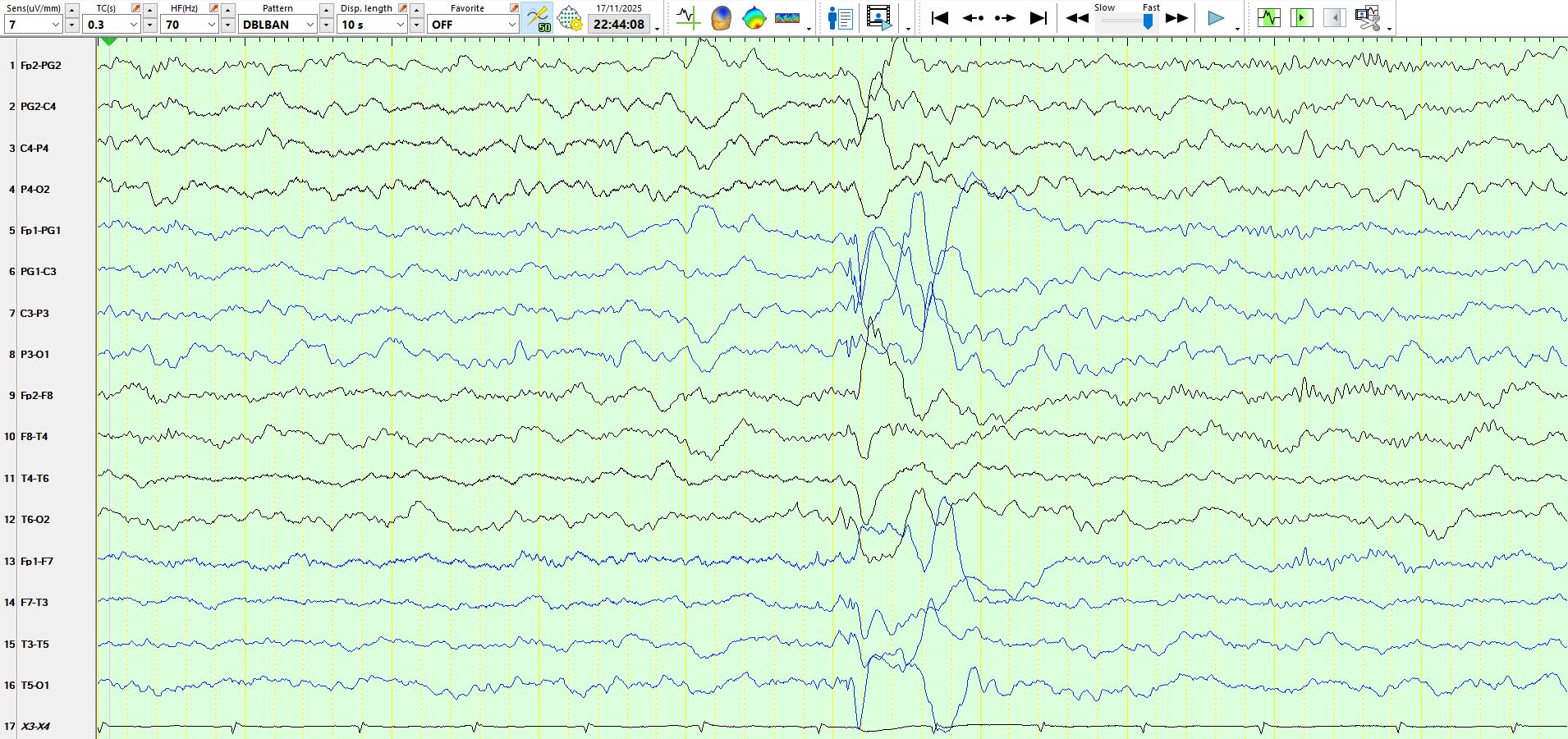Select the X3-X4 channel label
Image resolution: width=1568 pixels, height=739 pixels.
(35, 726)
